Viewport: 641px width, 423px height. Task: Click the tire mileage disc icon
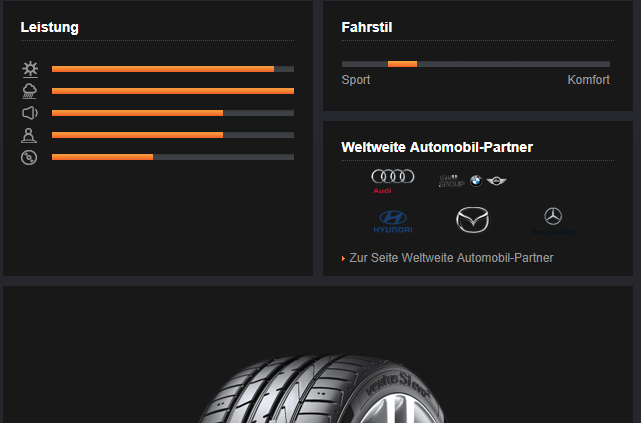[x=29, y=157]
